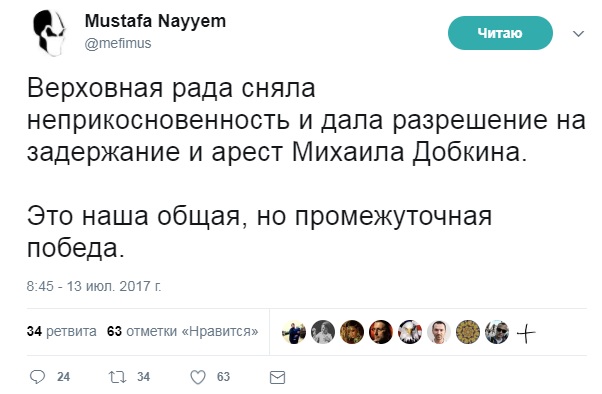Open the eagle avatar liker profile
Screen dimensions: 602x394
(x=410, y=332)
